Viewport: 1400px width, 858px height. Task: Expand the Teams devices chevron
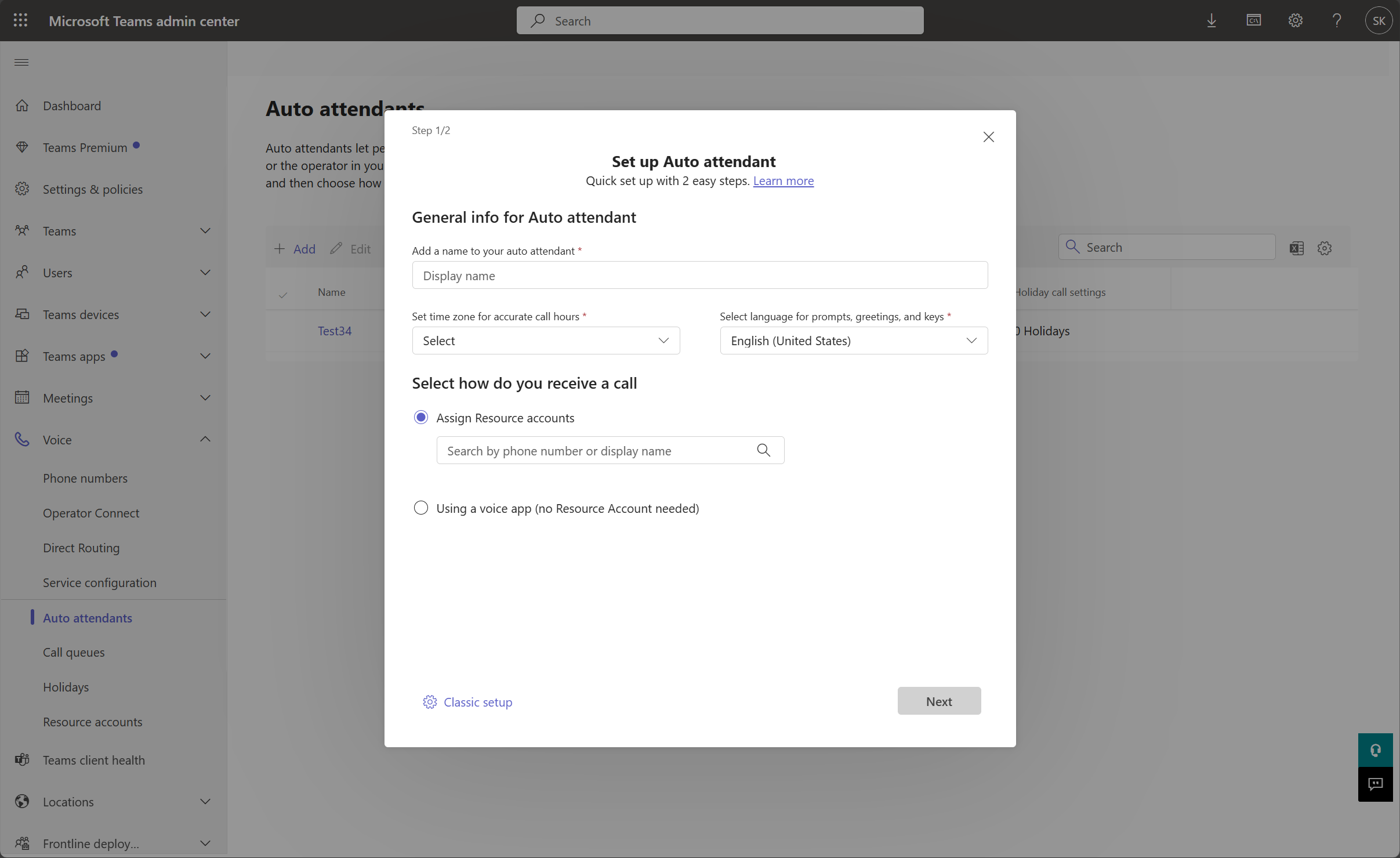pyautogui.click(x=205, y=314)
